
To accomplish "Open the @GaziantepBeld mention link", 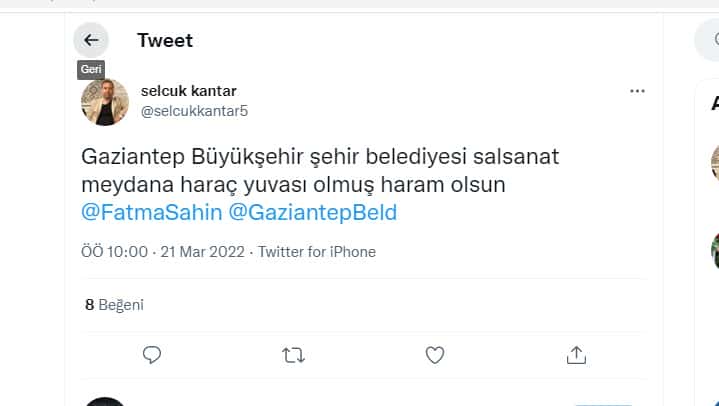I will coord(313,212).
